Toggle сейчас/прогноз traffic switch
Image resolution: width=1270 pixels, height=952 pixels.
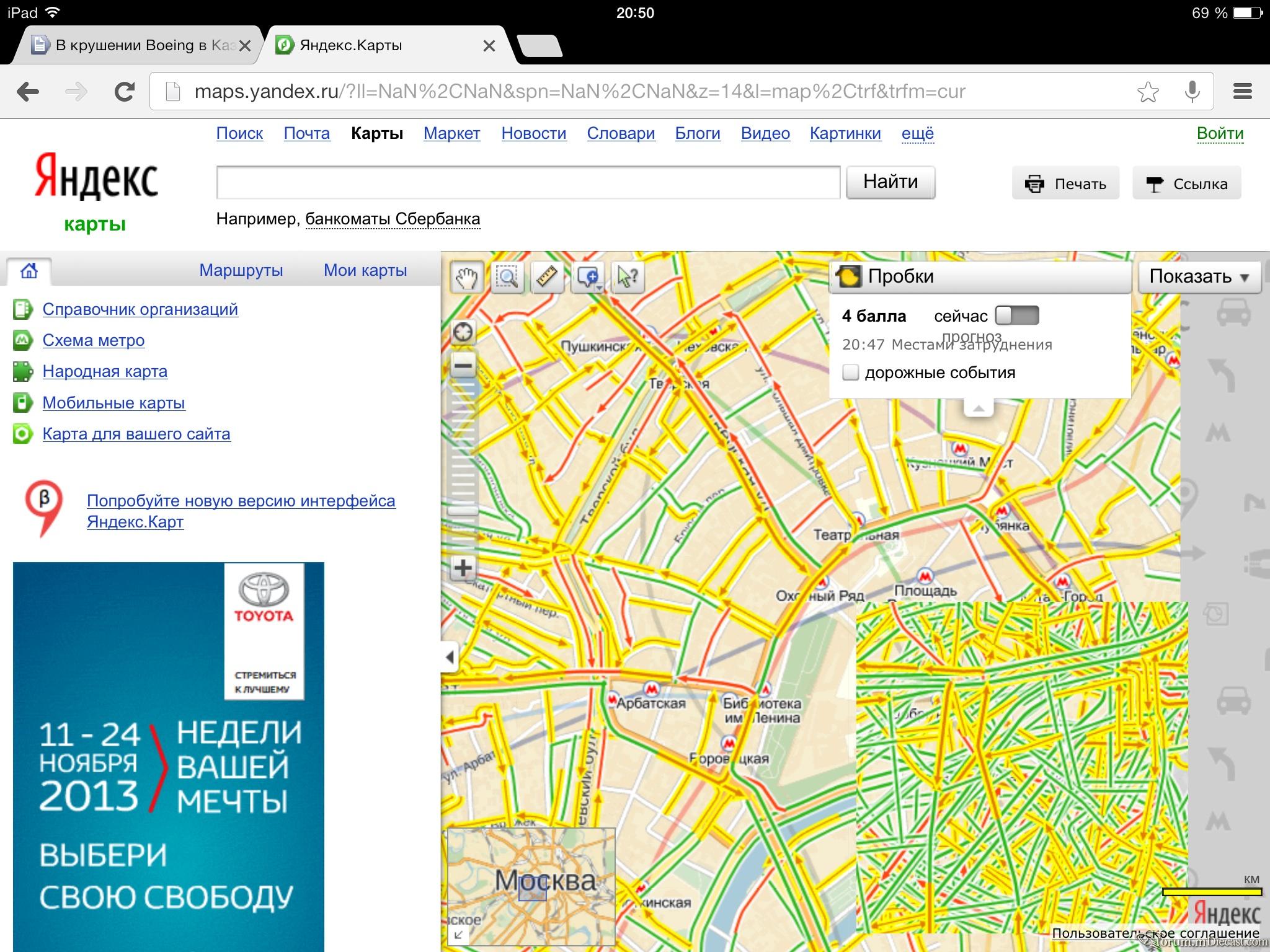coord(1017,315)
